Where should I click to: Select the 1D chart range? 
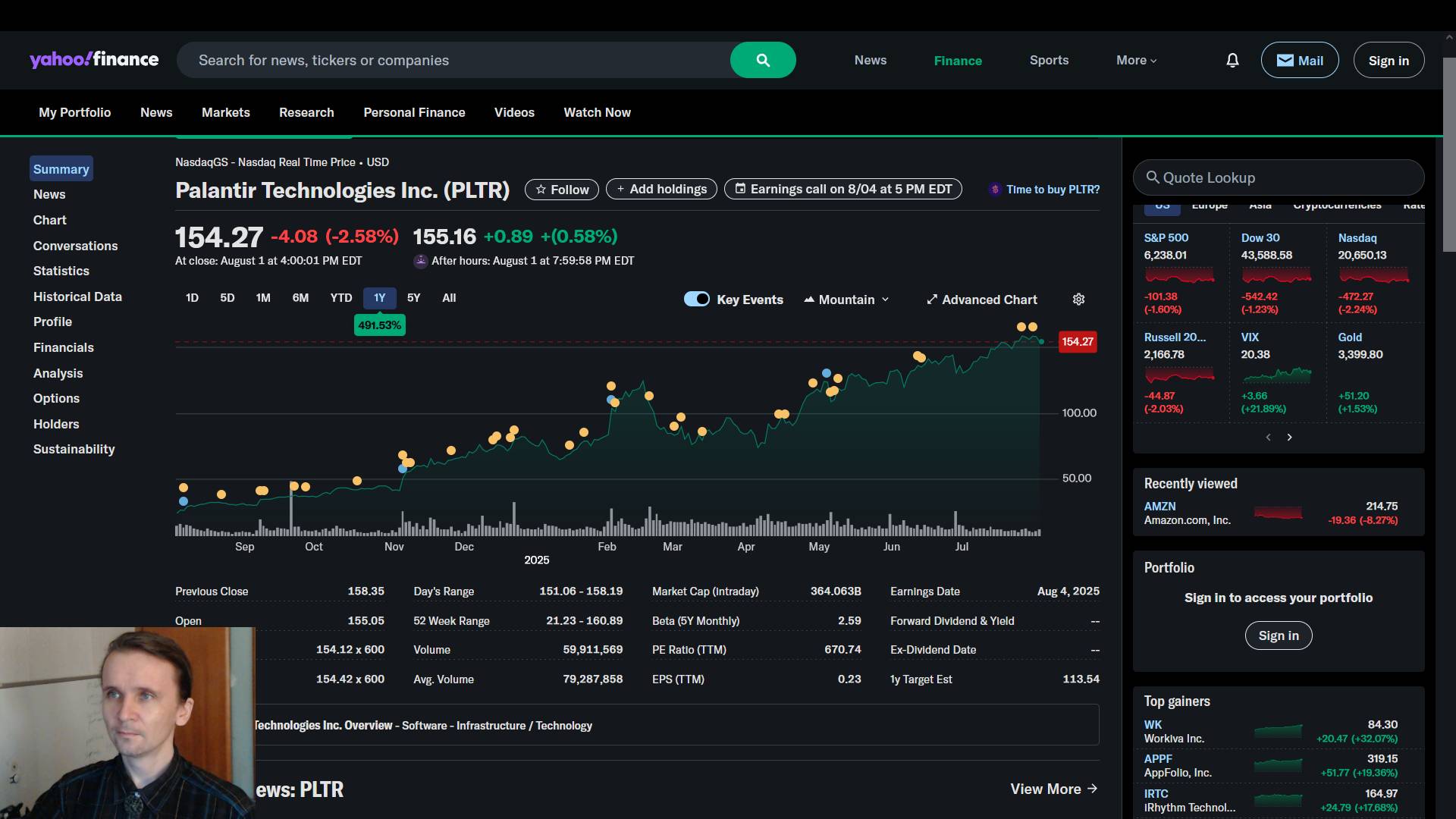click(192, 298)
